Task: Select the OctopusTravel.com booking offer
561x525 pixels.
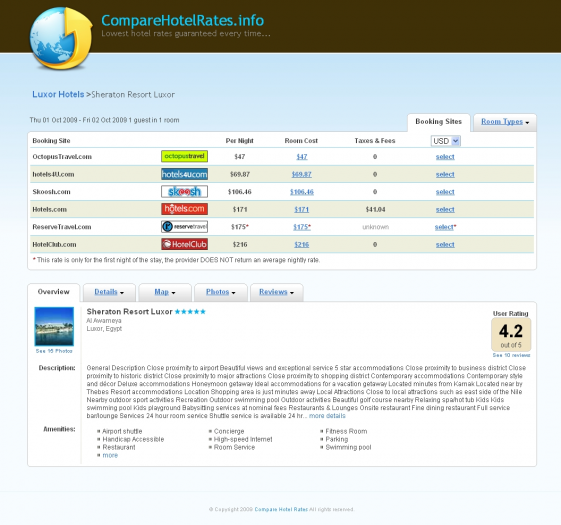Action: coord(445,157)
